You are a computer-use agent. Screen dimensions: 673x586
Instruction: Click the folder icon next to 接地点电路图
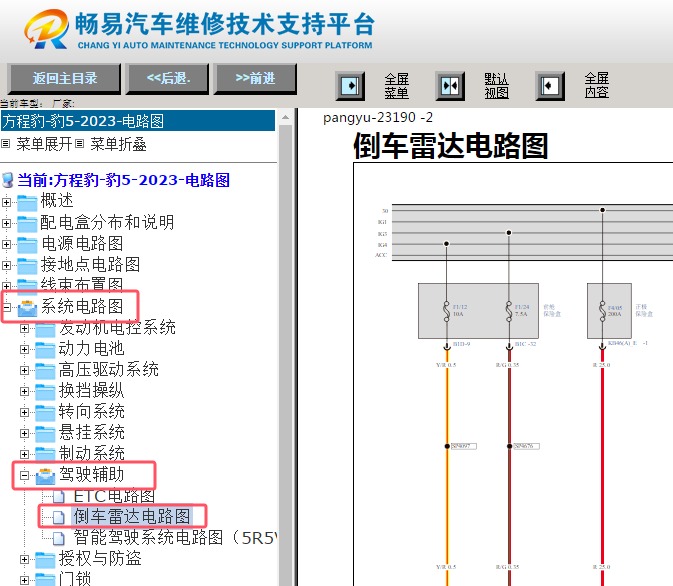pyautogui.click(x=27, y=265)
